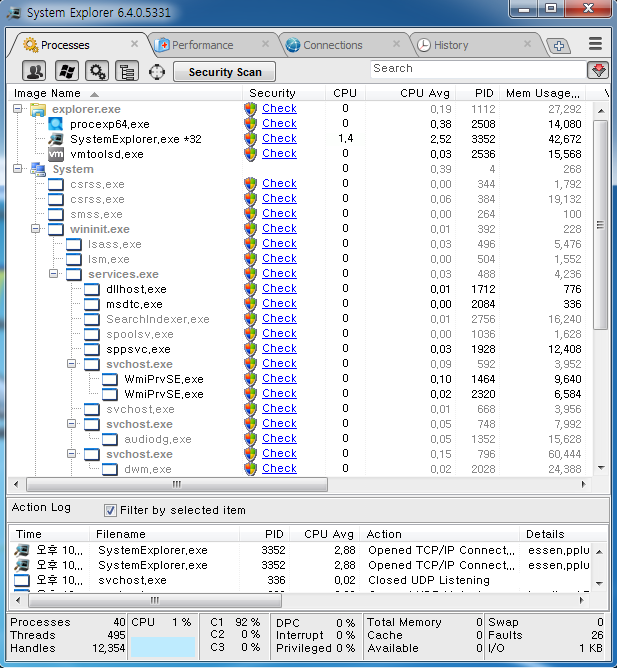Screen dimensions: 617x668
Task: Sort by the PID column header
Action: 478,93
